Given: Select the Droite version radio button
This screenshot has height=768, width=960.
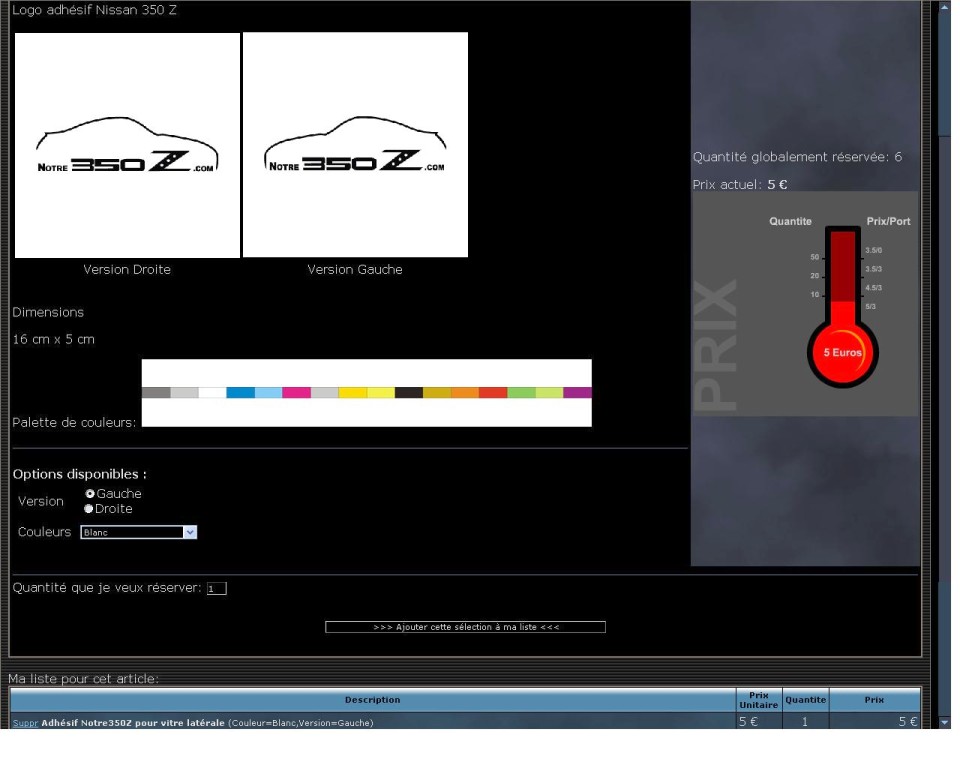Looking at the screenshot, I should [89, 509].
